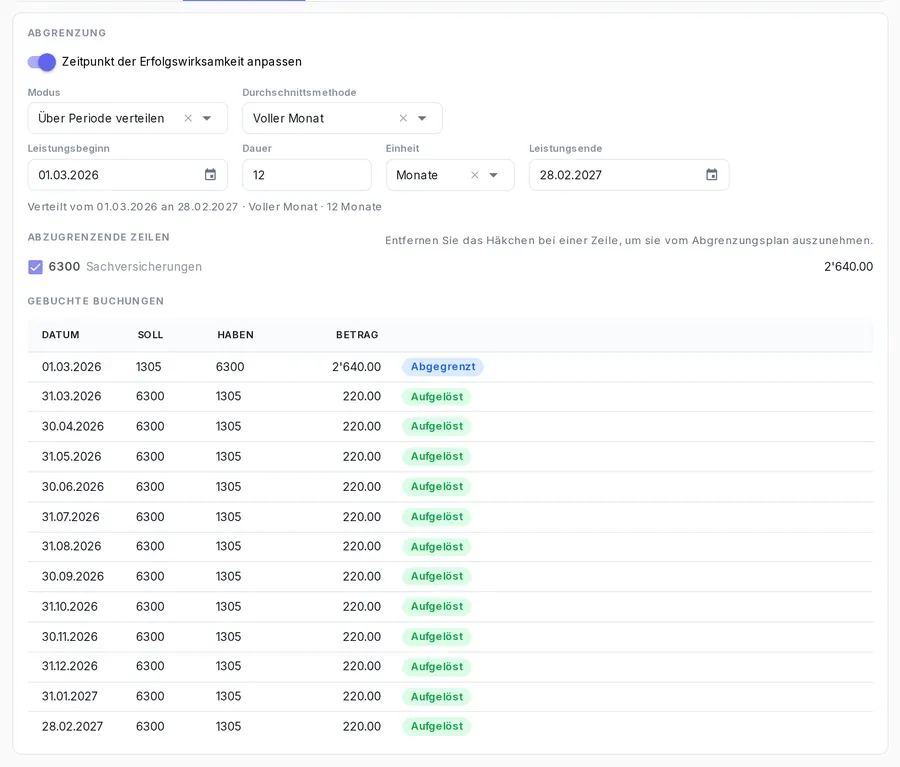Toggle Zeitpunkt der Erfolgswirksamkeit anpassen switch
The height and width of the screenshot is (767, 900).
pos(42,62)
